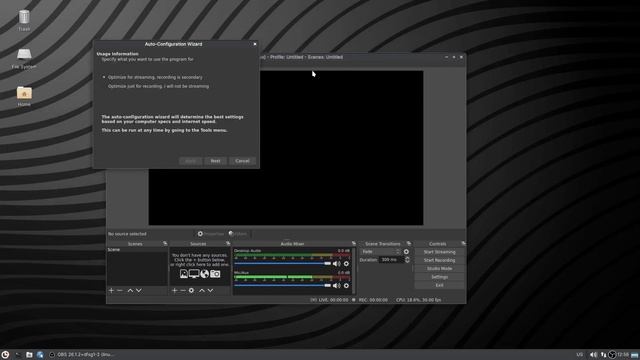Click the OBS icon in the system tray

click(x=612, y=355)
